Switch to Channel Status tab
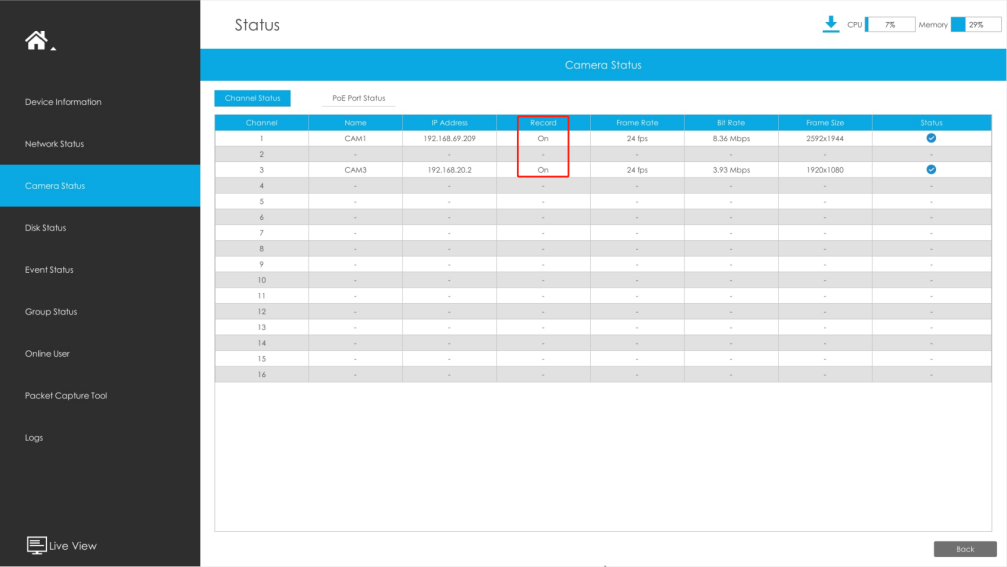Screen dimensions: 1007x567 [x=252, y=98]
